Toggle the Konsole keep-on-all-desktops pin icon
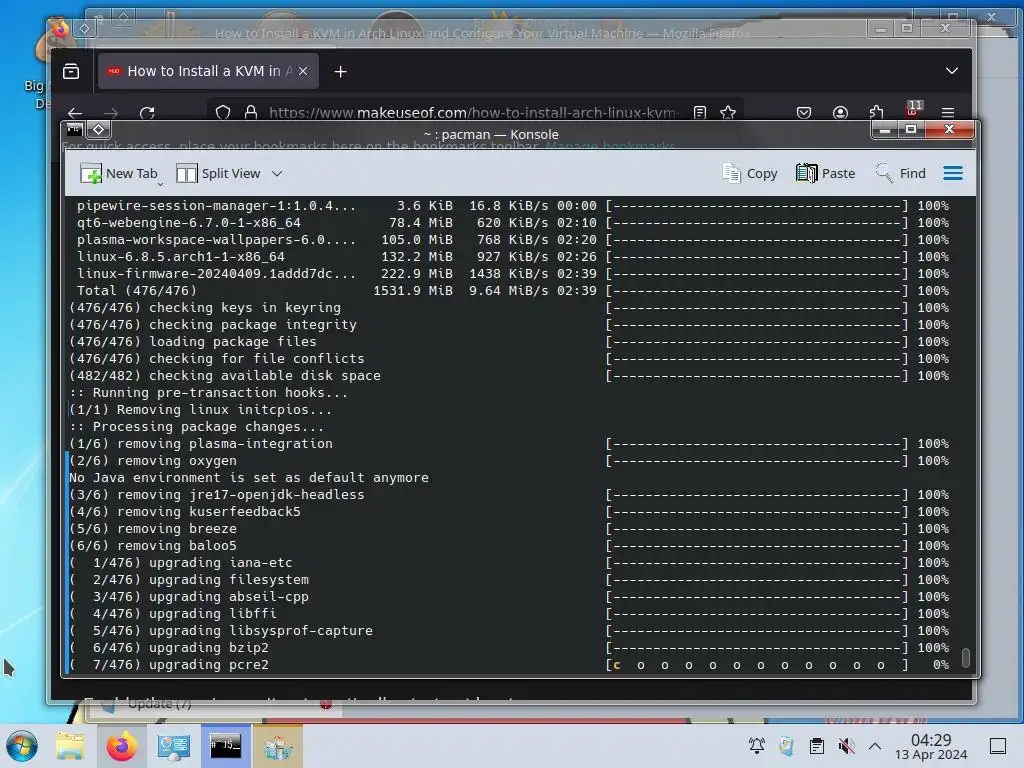Screen dimensions: 1024x768 (x=99, y=129)
